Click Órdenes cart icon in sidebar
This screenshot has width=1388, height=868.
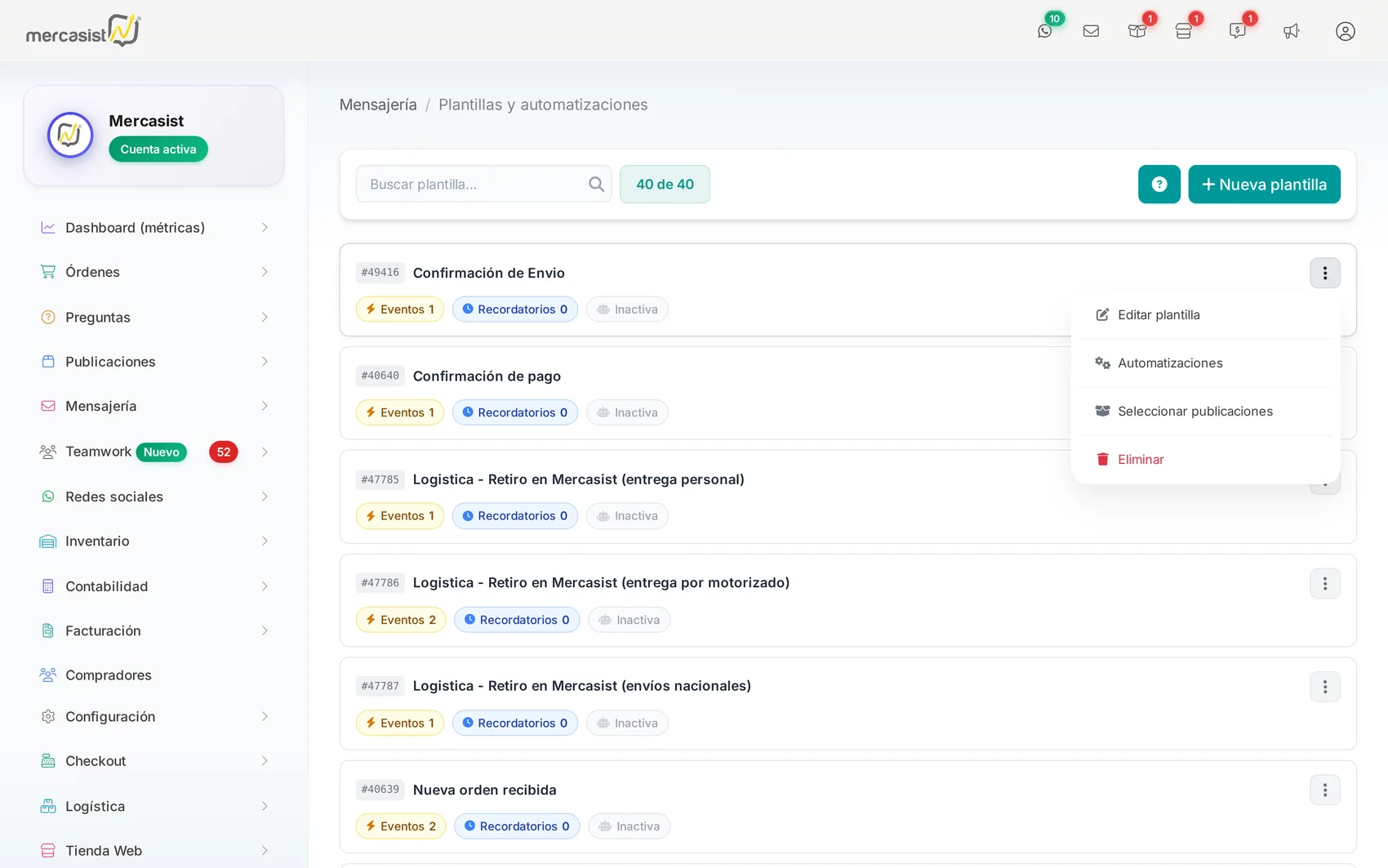pyautogui.click(x=48, y=272)
